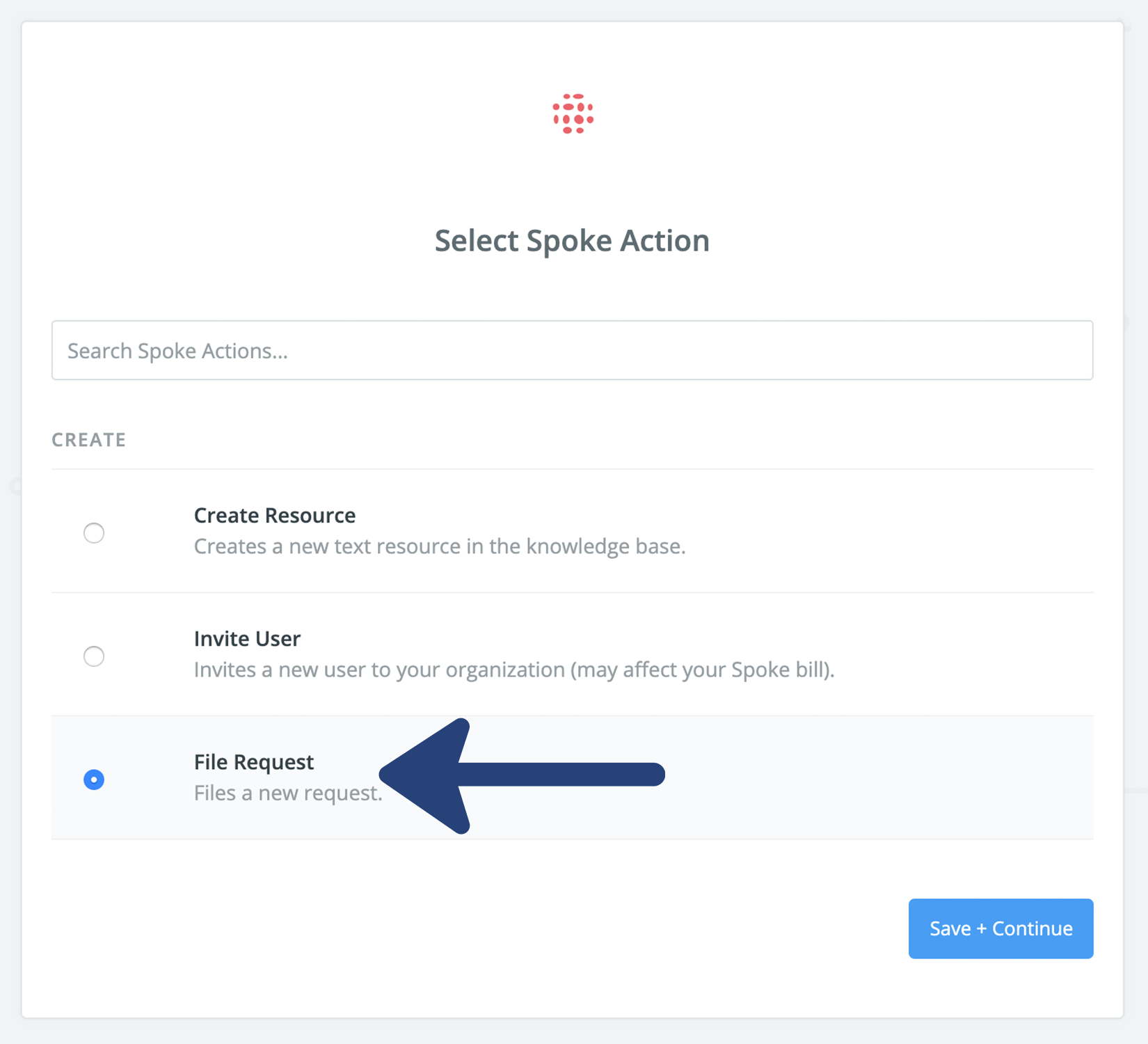Click the rounded tail end of the arrow
Image resolution: width=1148 pixels, height=1044 pixels.
pos(651,775)
